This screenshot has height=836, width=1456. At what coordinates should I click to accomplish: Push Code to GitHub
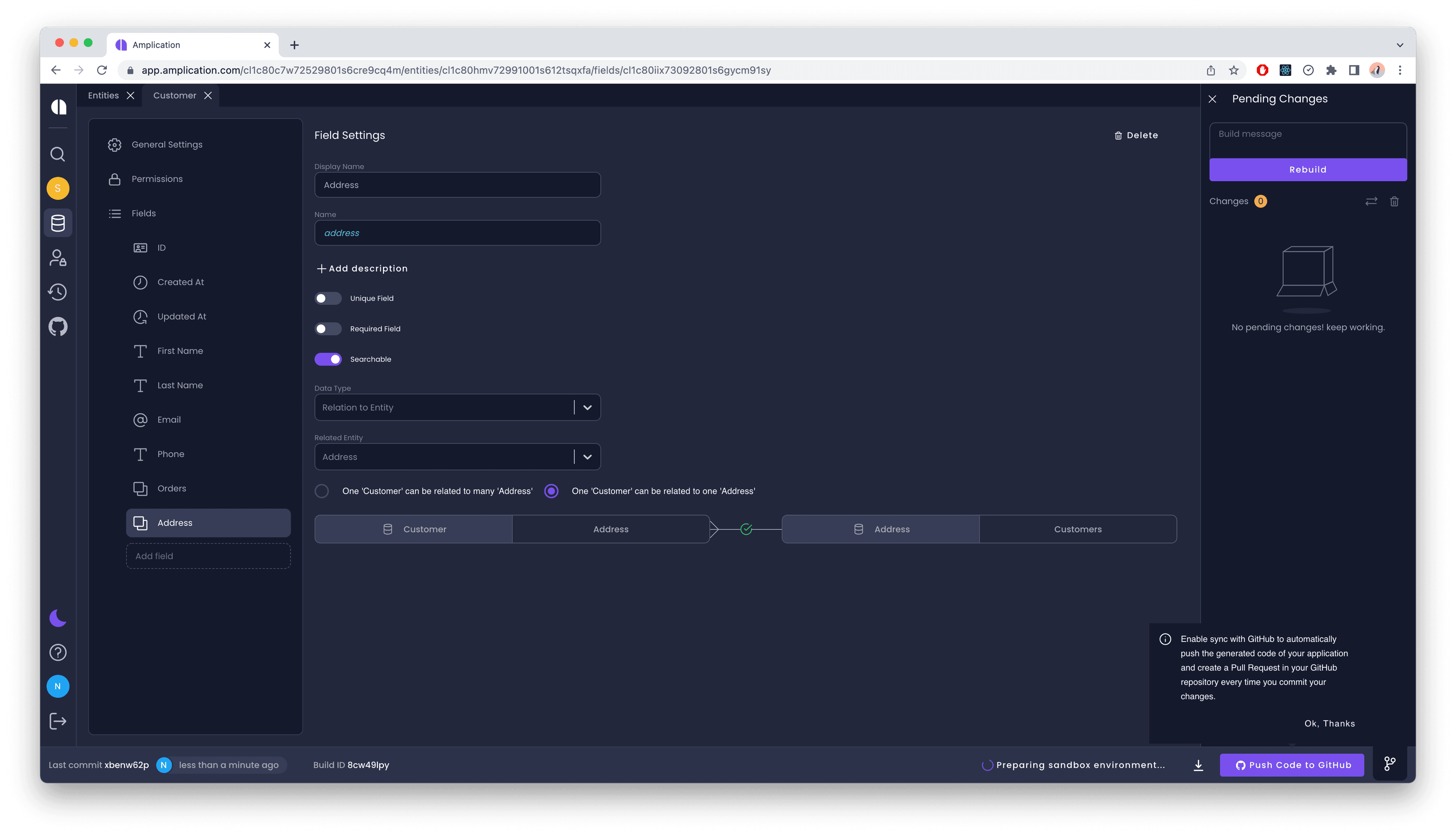point(1292,765)
